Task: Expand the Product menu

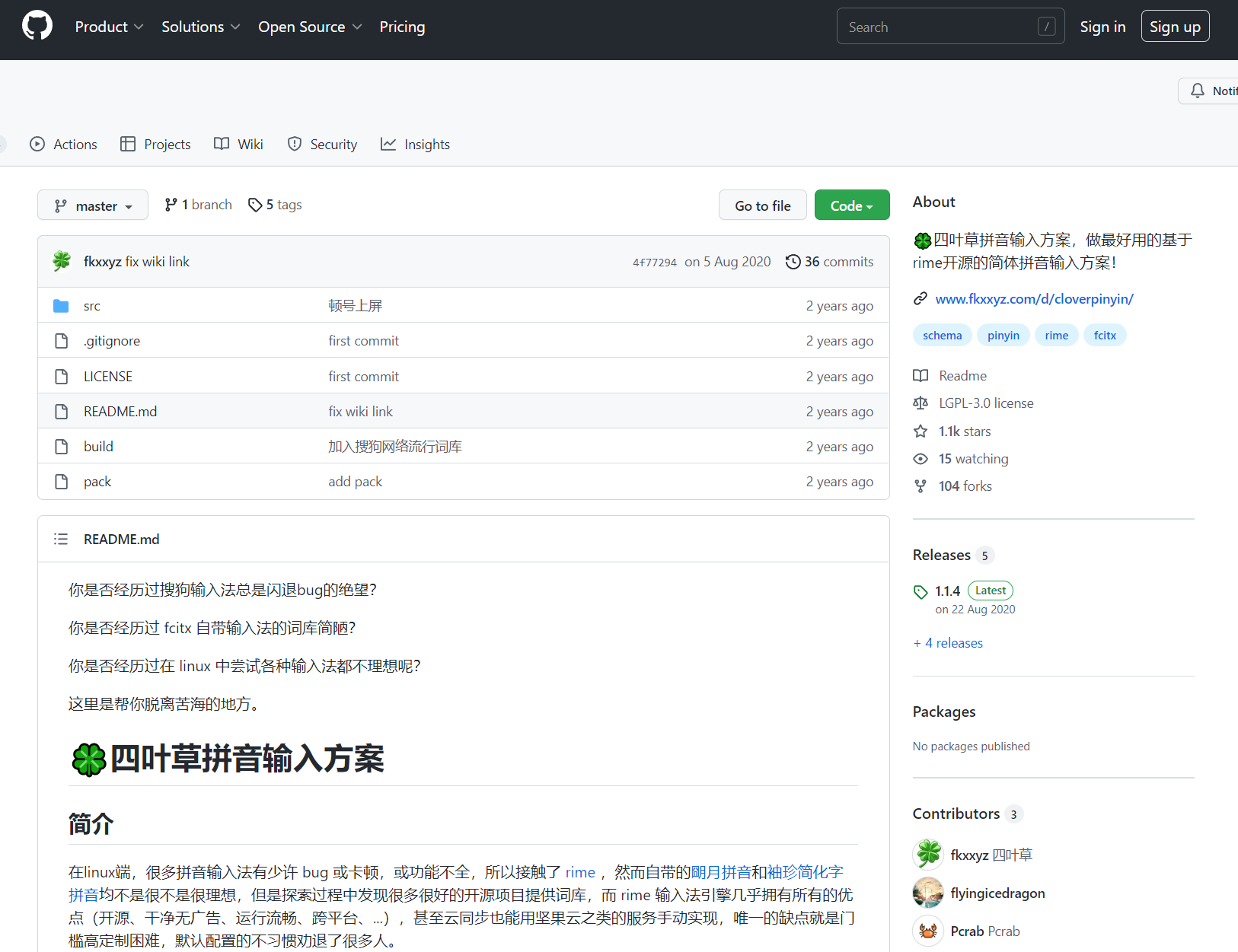Action: [x=109, y=27]
